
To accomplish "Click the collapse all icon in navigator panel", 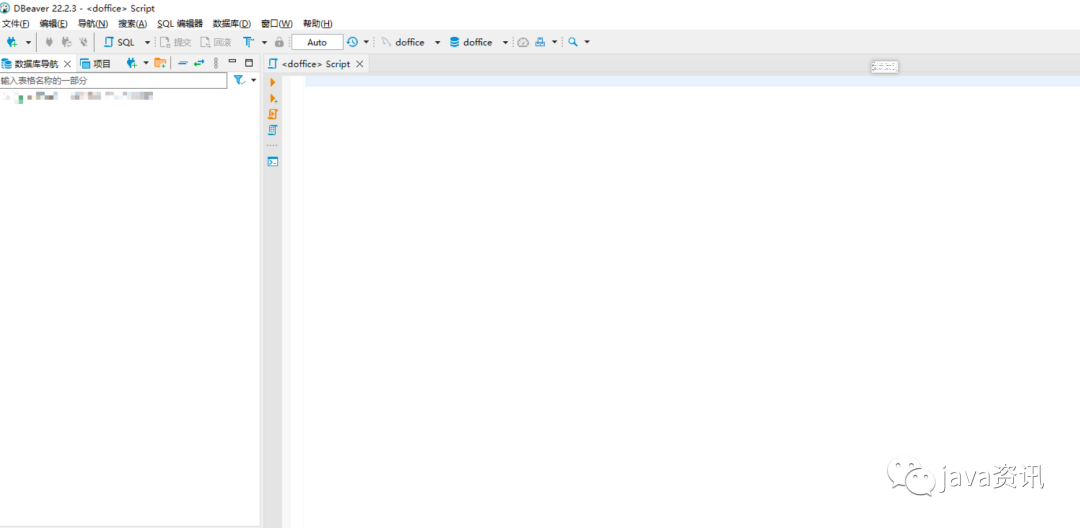I will coord(183,63).
